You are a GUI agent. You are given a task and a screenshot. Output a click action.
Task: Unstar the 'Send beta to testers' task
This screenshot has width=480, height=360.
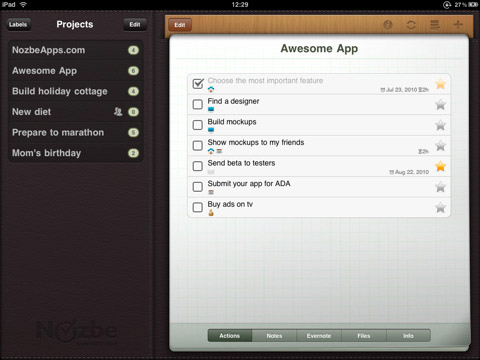click(440, 166)
